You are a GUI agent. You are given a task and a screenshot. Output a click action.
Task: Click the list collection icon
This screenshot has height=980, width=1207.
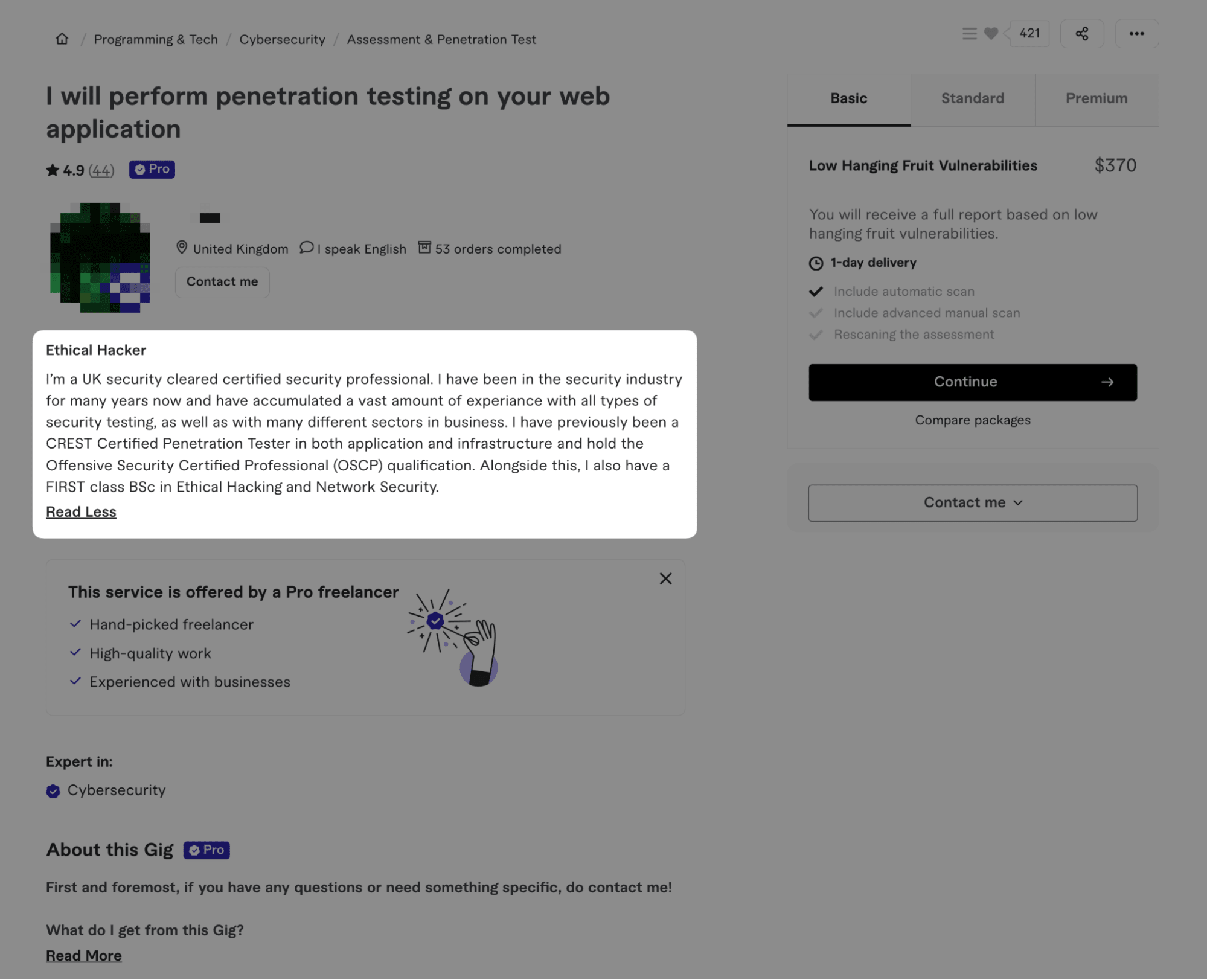[x=969, y=34]
